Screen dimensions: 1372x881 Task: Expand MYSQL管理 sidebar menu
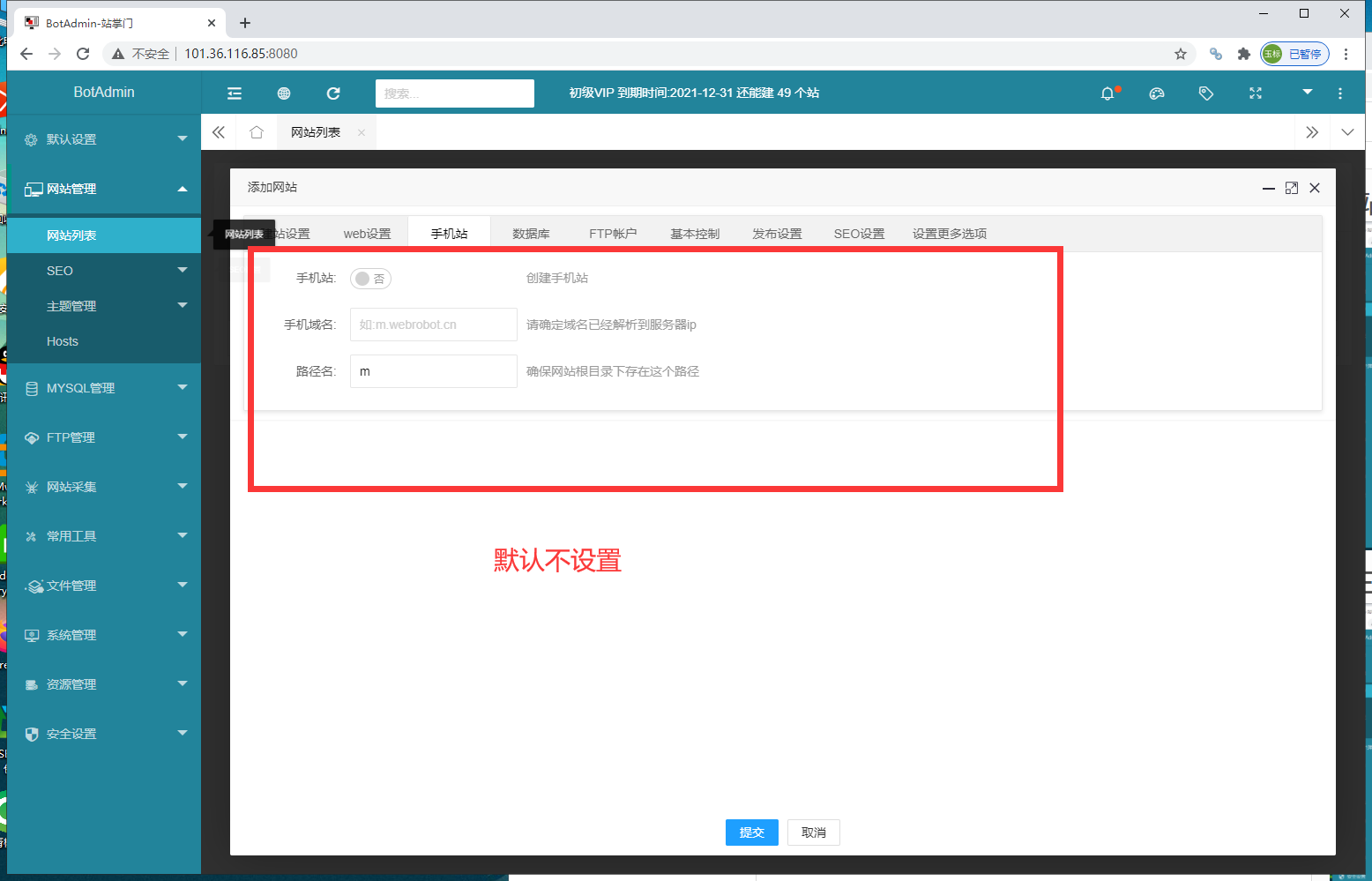pos(104,388)
